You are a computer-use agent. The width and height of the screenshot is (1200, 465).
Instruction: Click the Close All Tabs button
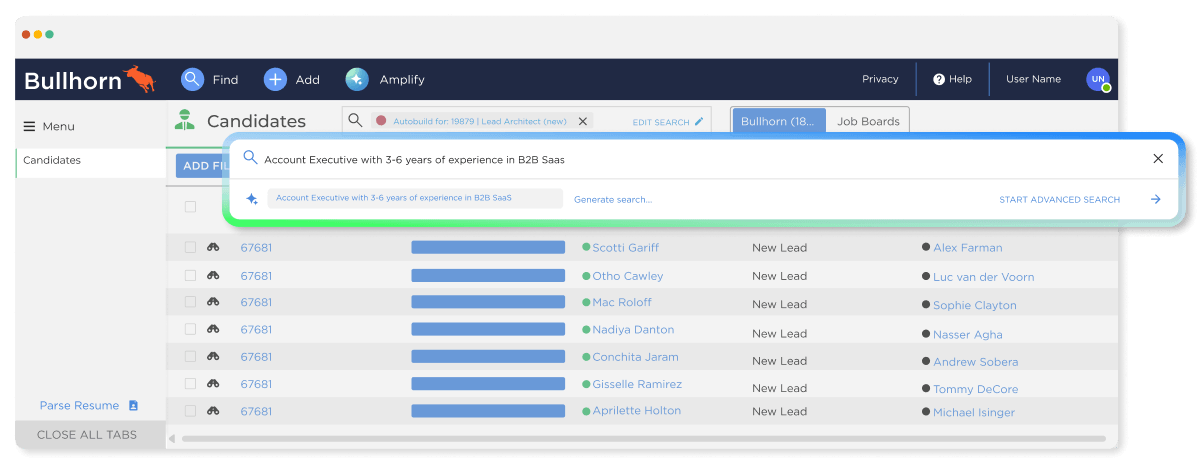pyautogui.click(x=91, y=435)
